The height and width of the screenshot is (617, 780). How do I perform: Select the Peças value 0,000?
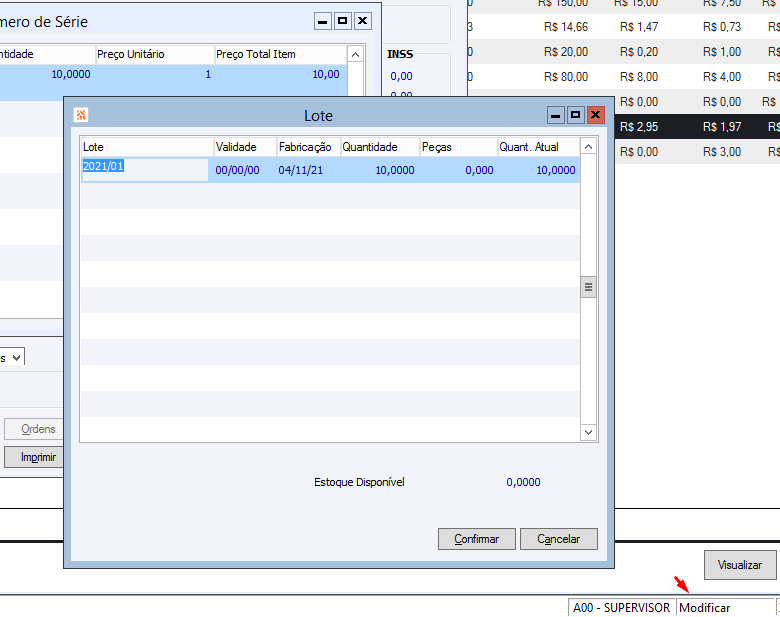click(x=479, y=170)
